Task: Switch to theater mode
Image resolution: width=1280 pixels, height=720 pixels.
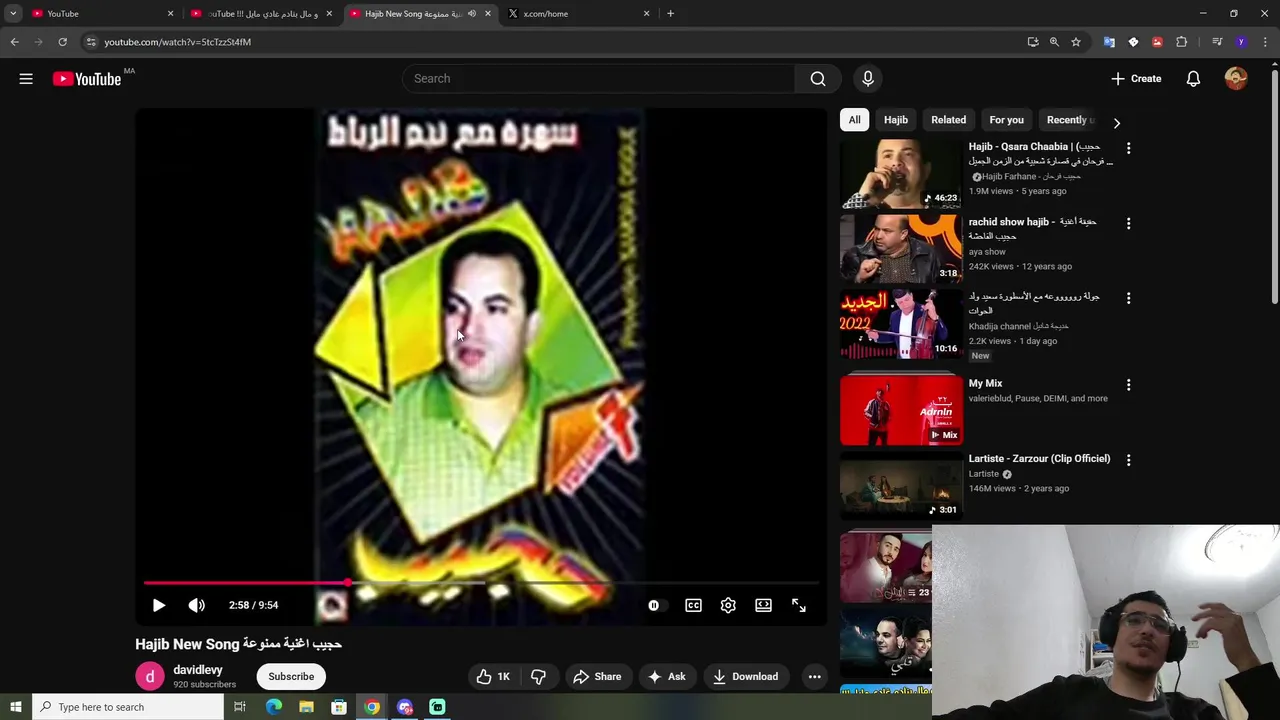Action: [763, 605]
